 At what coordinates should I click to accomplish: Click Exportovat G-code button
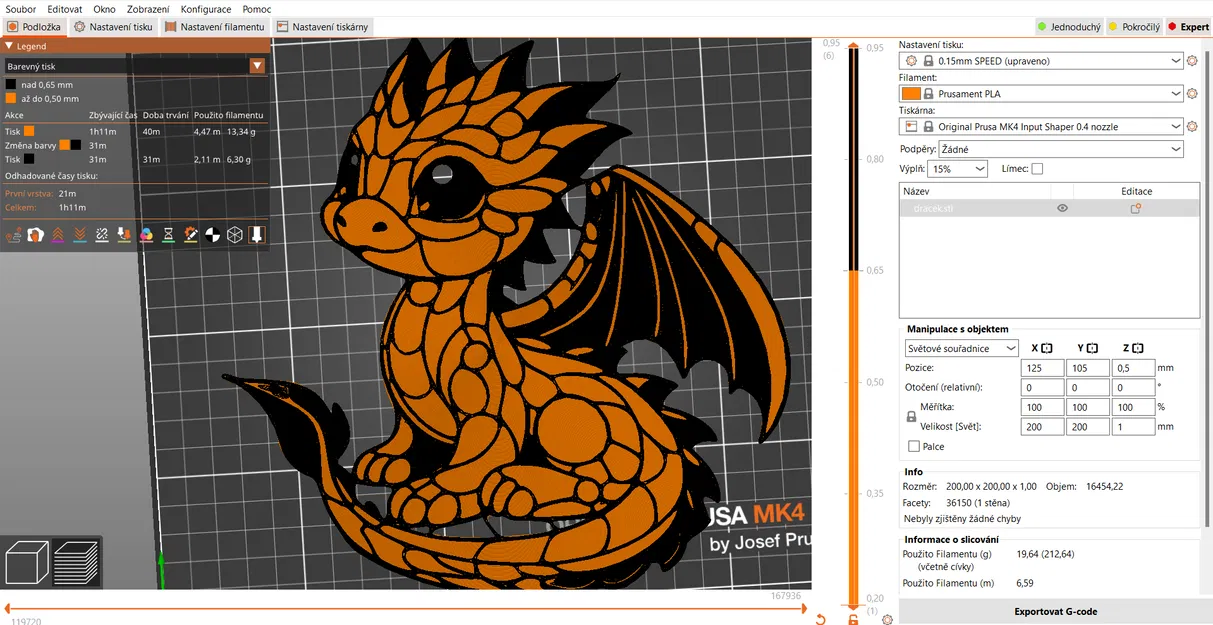coord(1056,611)
